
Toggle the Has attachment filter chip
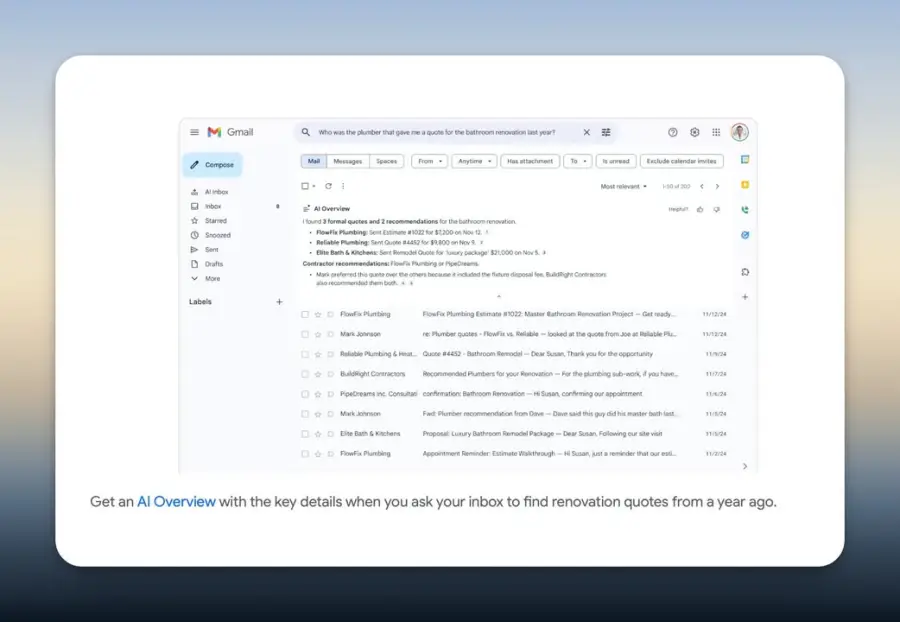tap(530, 161)
